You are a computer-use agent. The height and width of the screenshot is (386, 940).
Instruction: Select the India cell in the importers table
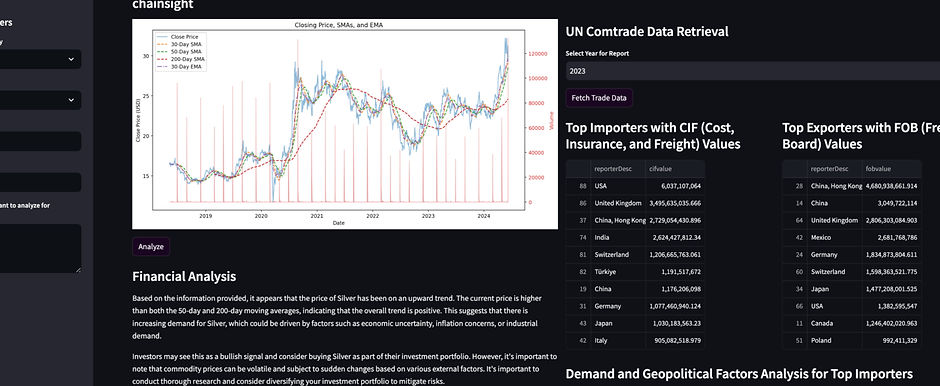coord(617,237)
